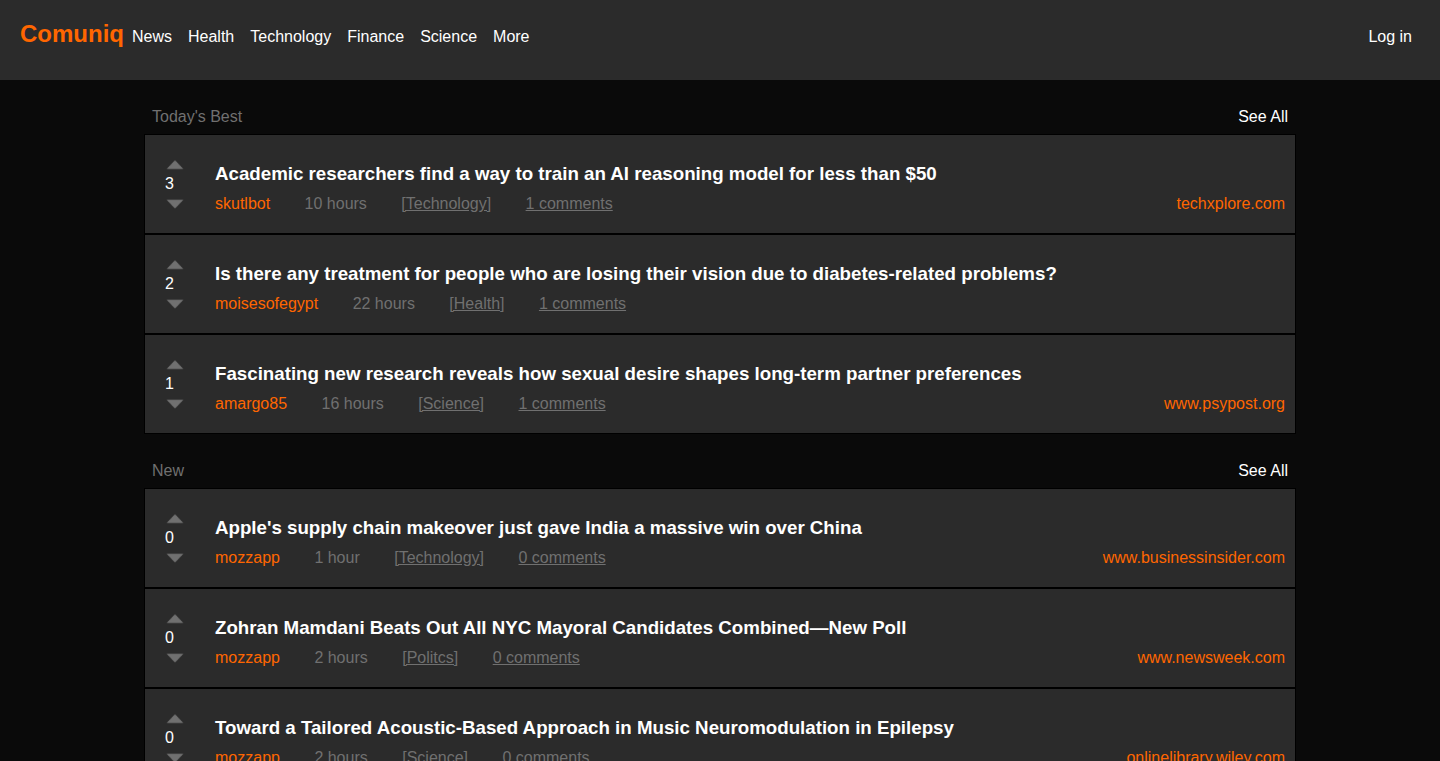Downvote the AI reasoning model post
Image resolution: width=1440 pixels, height=761 pixels.
click(x=175, y=203)
